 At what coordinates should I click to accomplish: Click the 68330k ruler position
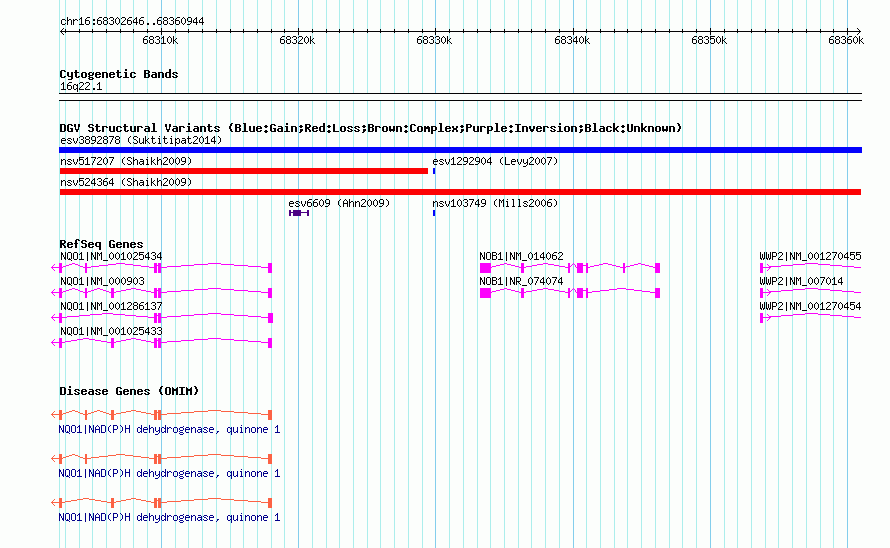pyautogui.click(x=434, y=40)
